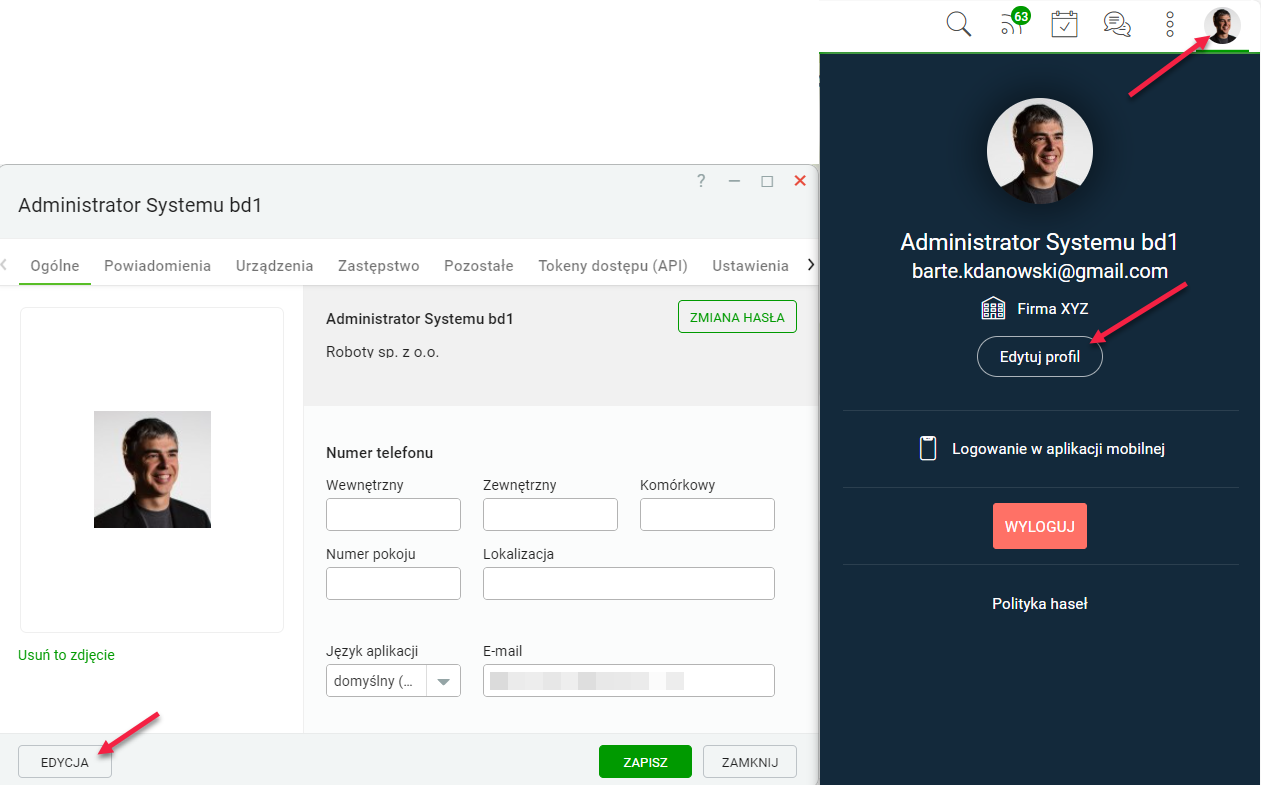
Task: Open the search magnifier icon
Action: [x=958, y=24]
